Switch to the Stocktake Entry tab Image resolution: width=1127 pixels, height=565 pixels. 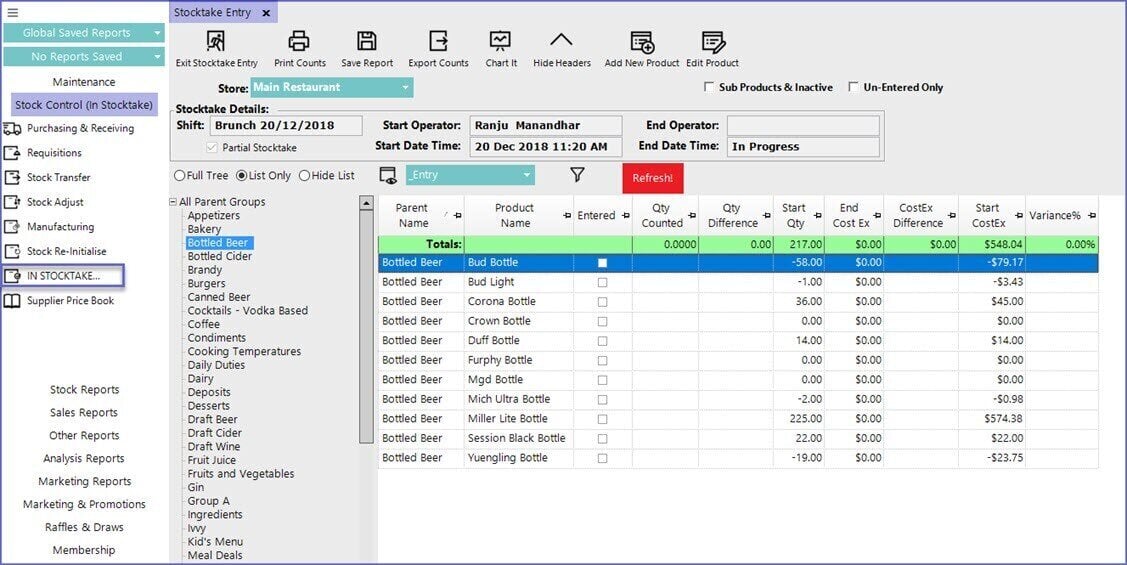(214, 13)
